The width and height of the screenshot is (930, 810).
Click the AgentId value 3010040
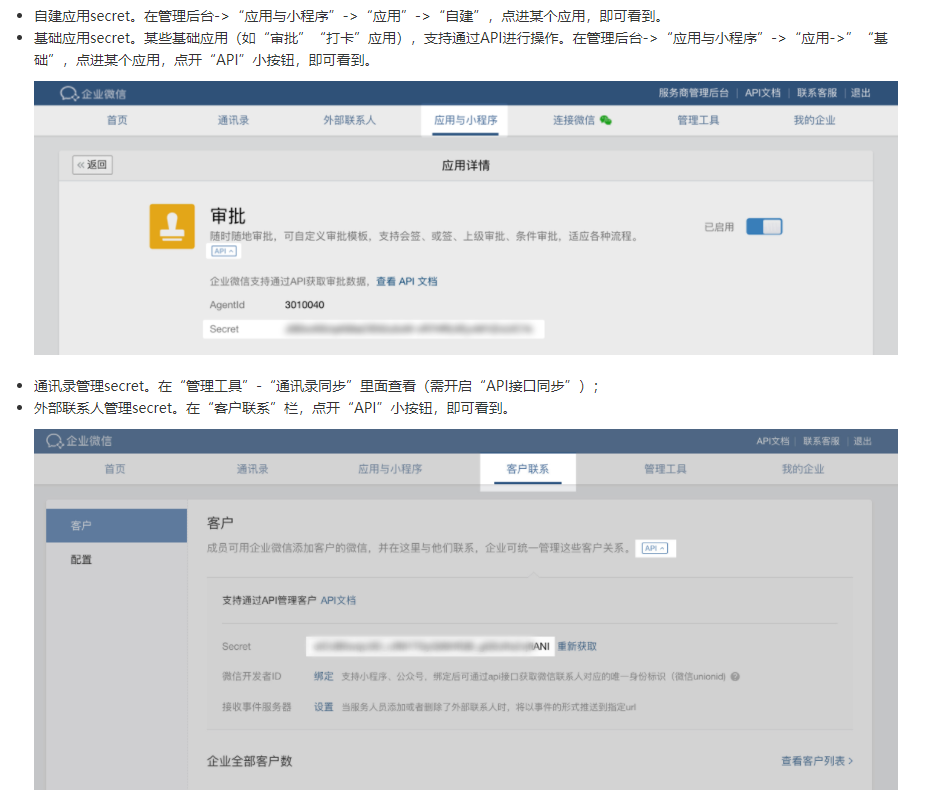tap(304, 305)
